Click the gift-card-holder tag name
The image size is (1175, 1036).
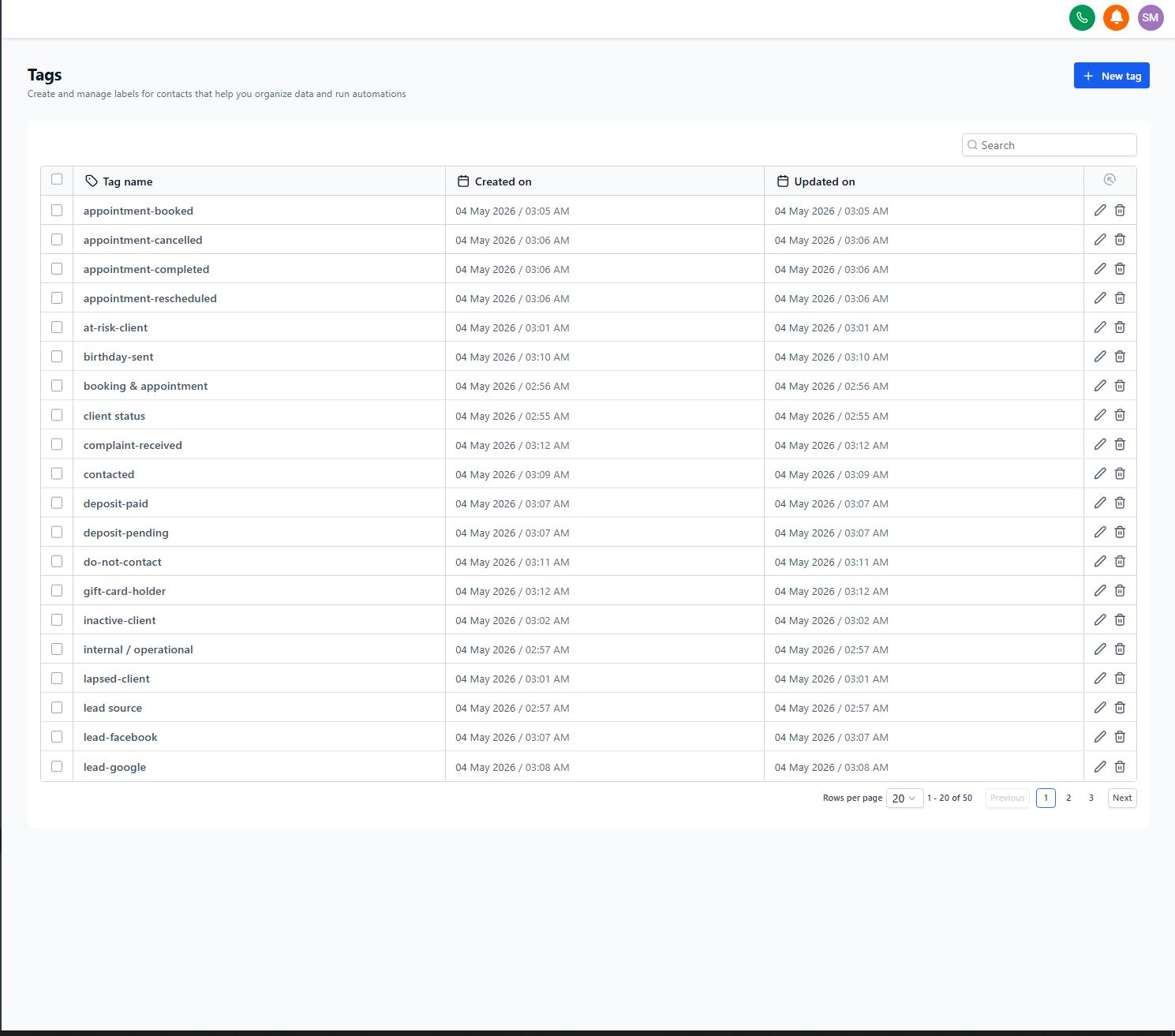tap(125, 591)
